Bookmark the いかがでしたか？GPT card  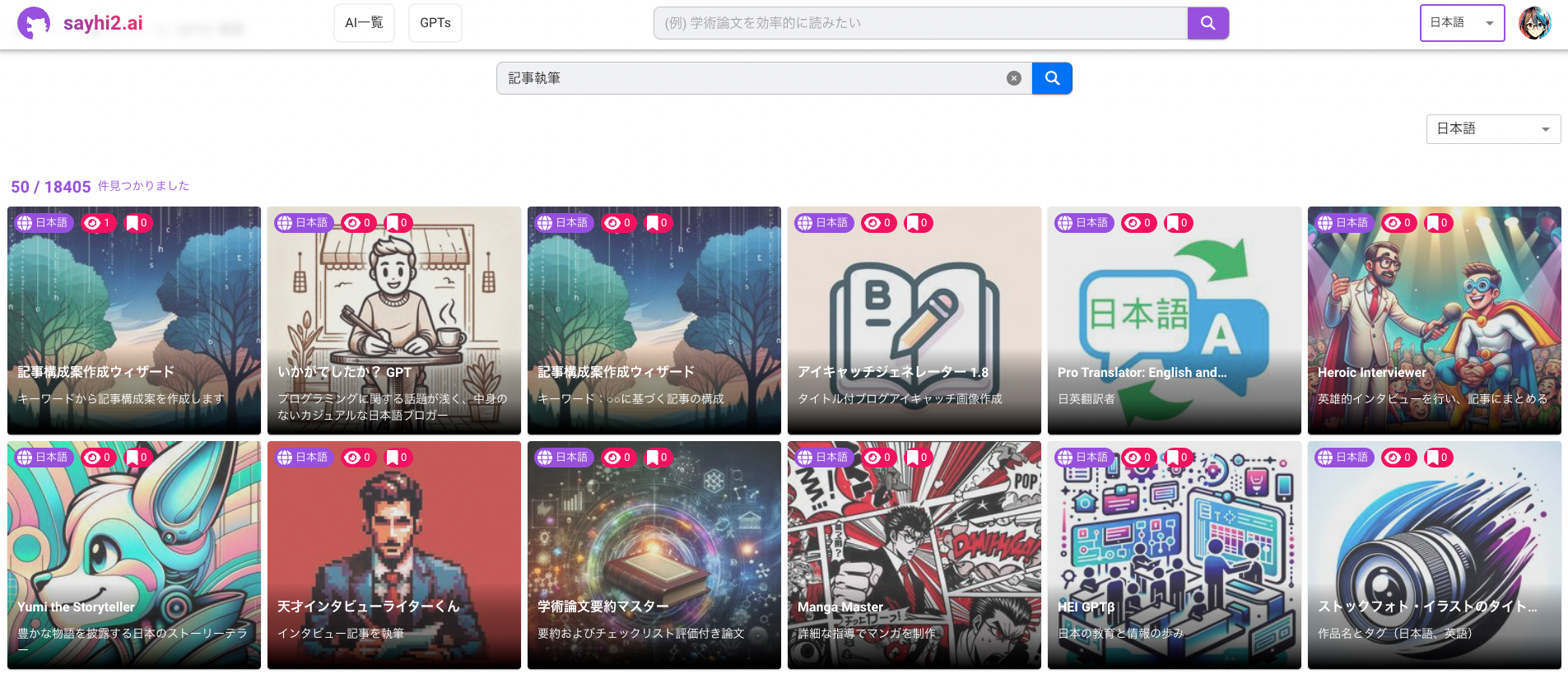(x=398, y=223)
